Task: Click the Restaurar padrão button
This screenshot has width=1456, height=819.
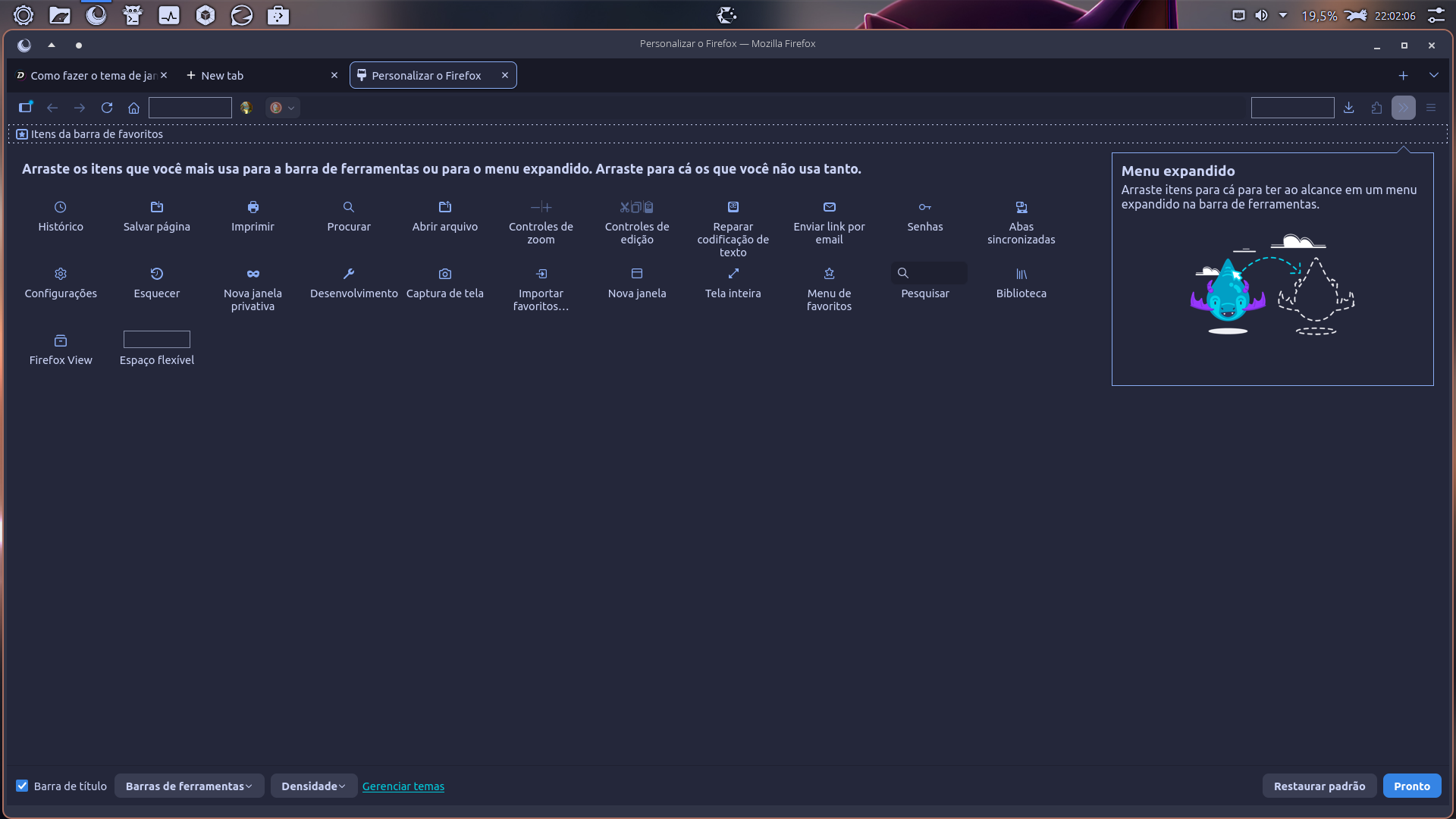Action: pyautogui.click(x=1319, y=786)
